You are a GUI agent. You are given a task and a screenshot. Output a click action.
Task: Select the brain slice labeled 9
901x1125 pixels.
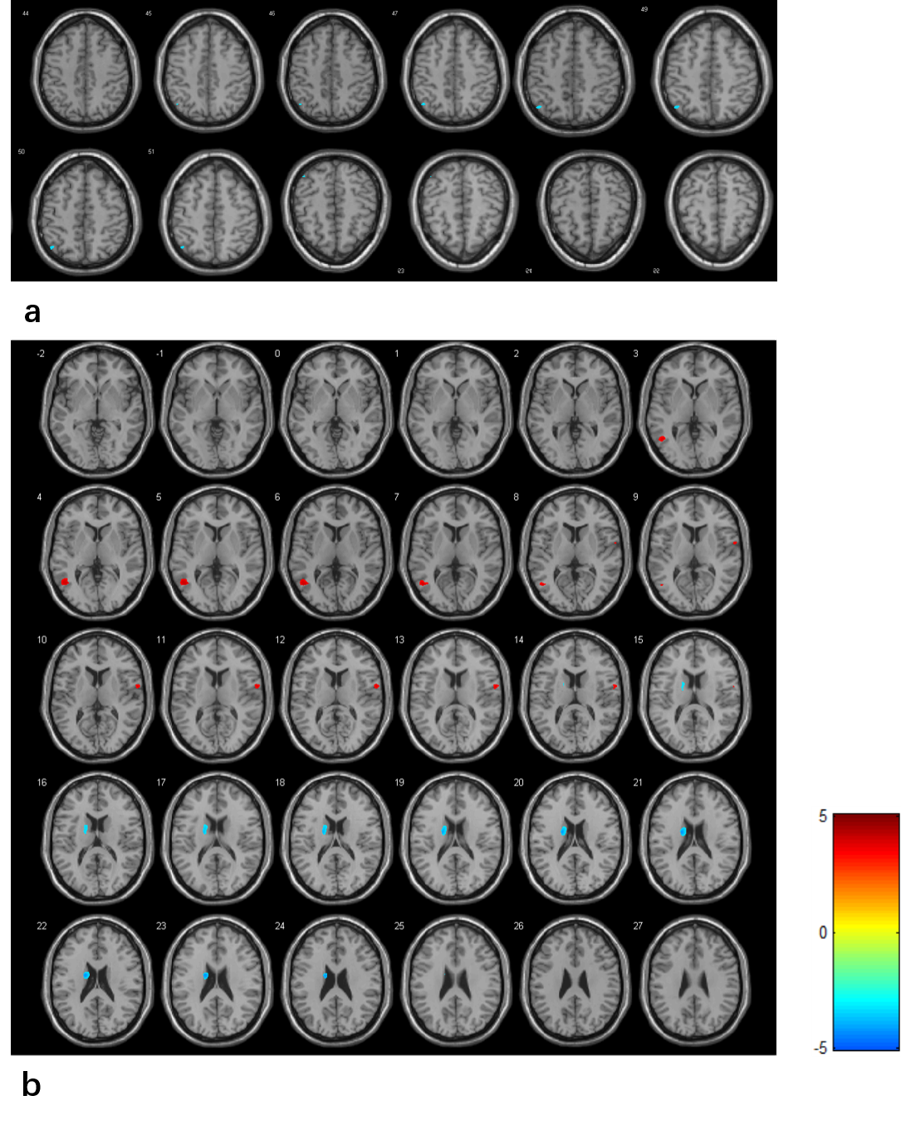693,555
